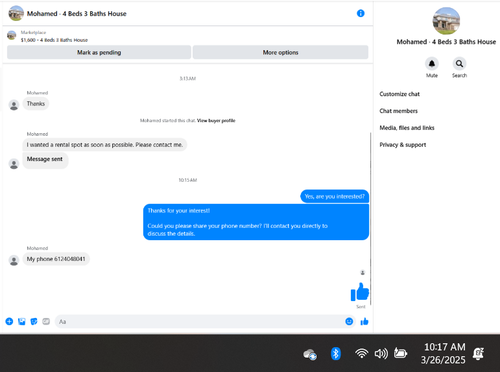Image resolution: width=500 pixels, height=372 pixels.
Task: Click the 3:13 AM timestamp
Action: click(x=188, y=78)
